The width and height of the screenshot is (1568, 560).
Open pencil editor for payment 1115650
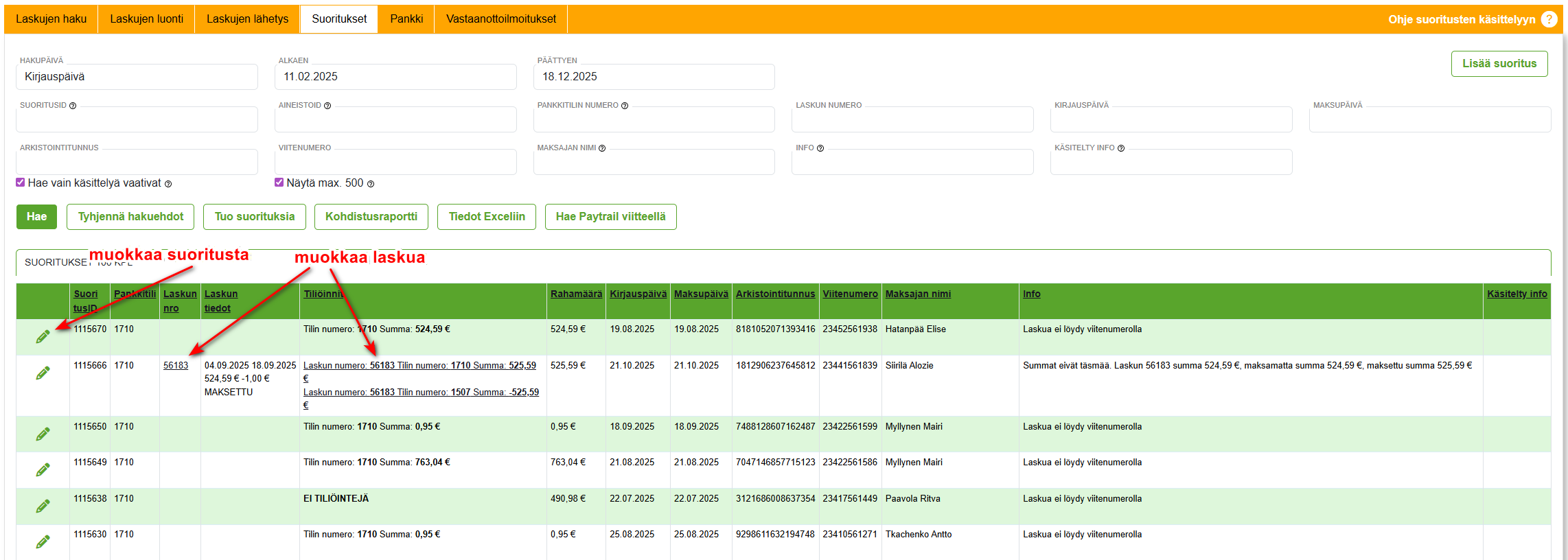pos(43,434)
